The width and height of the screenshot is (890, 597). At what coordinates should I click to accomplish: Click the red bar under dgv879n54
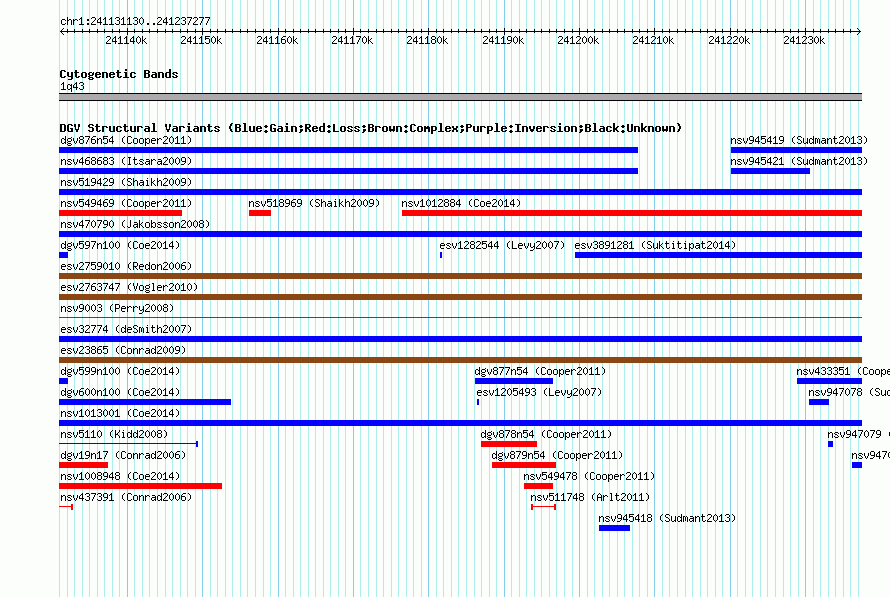tap(524, 465)
